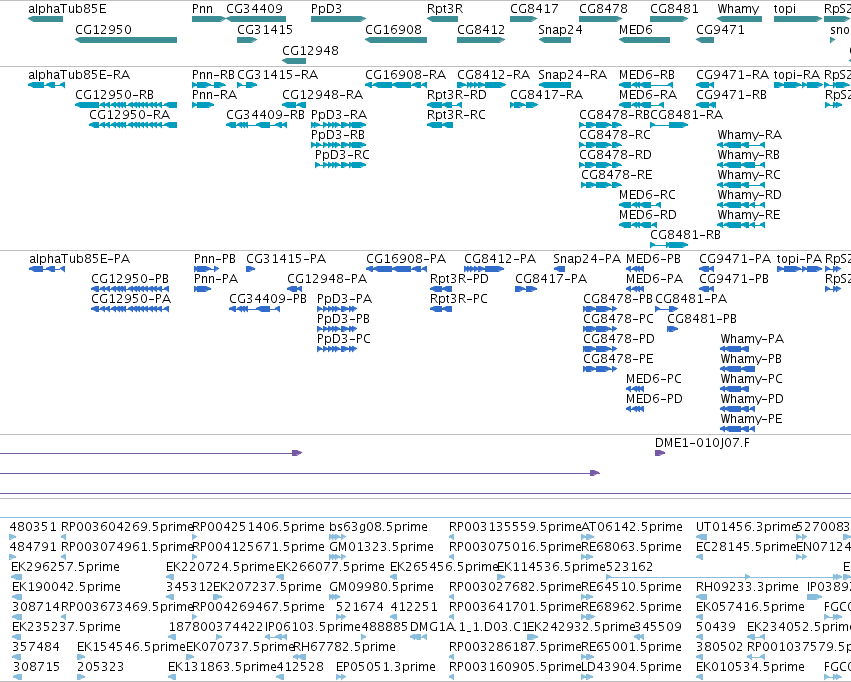Click transcript Rpt3R-RD

457,95
